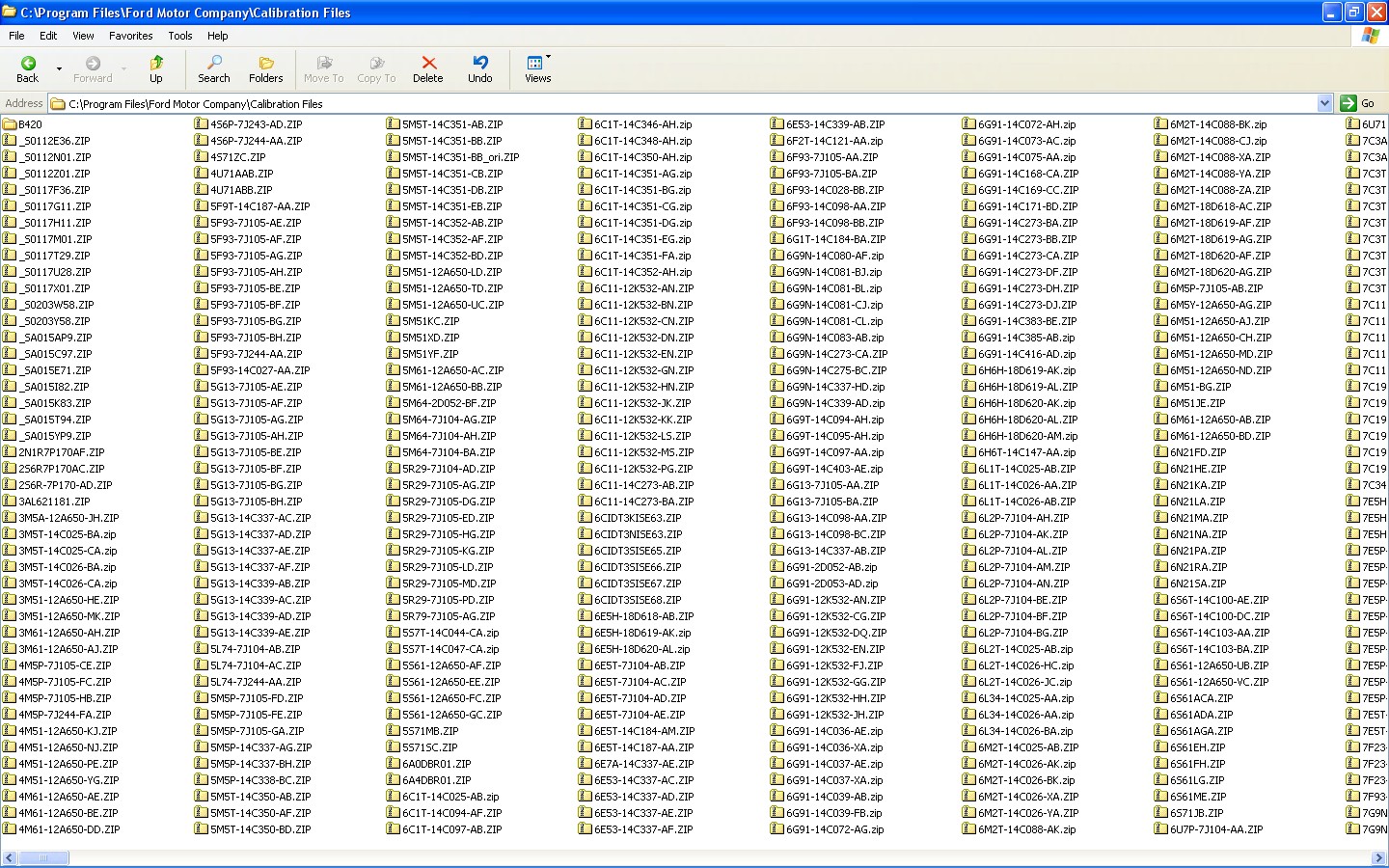
Task: Open the Search pane
Action: [214, 69]
